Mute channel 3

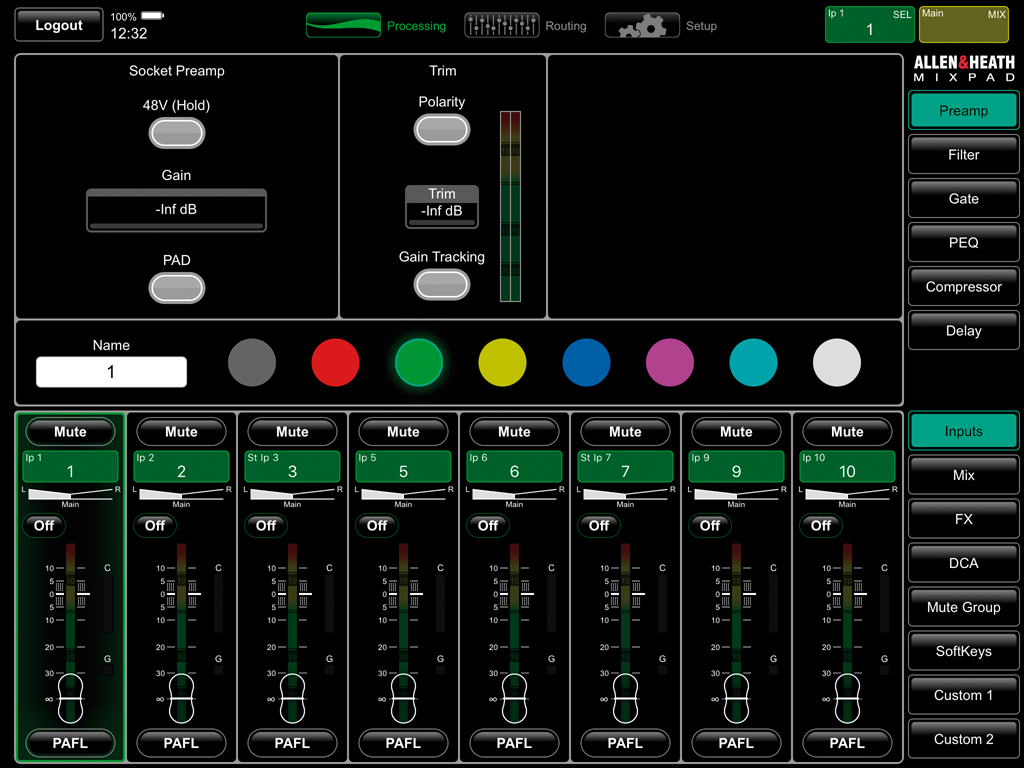(x=292, y=432)
